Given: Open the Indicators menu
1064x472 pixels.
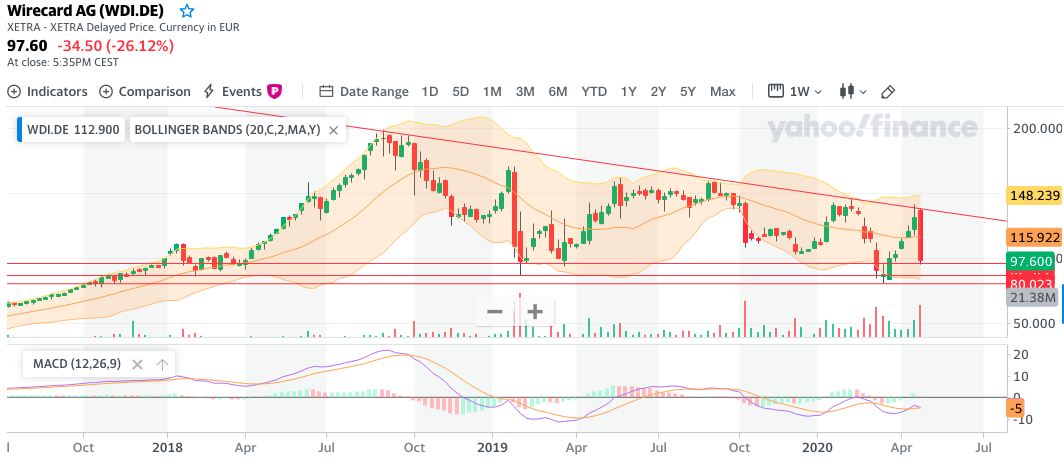Looking at the screenshot, I should click(x=47, y=91).
